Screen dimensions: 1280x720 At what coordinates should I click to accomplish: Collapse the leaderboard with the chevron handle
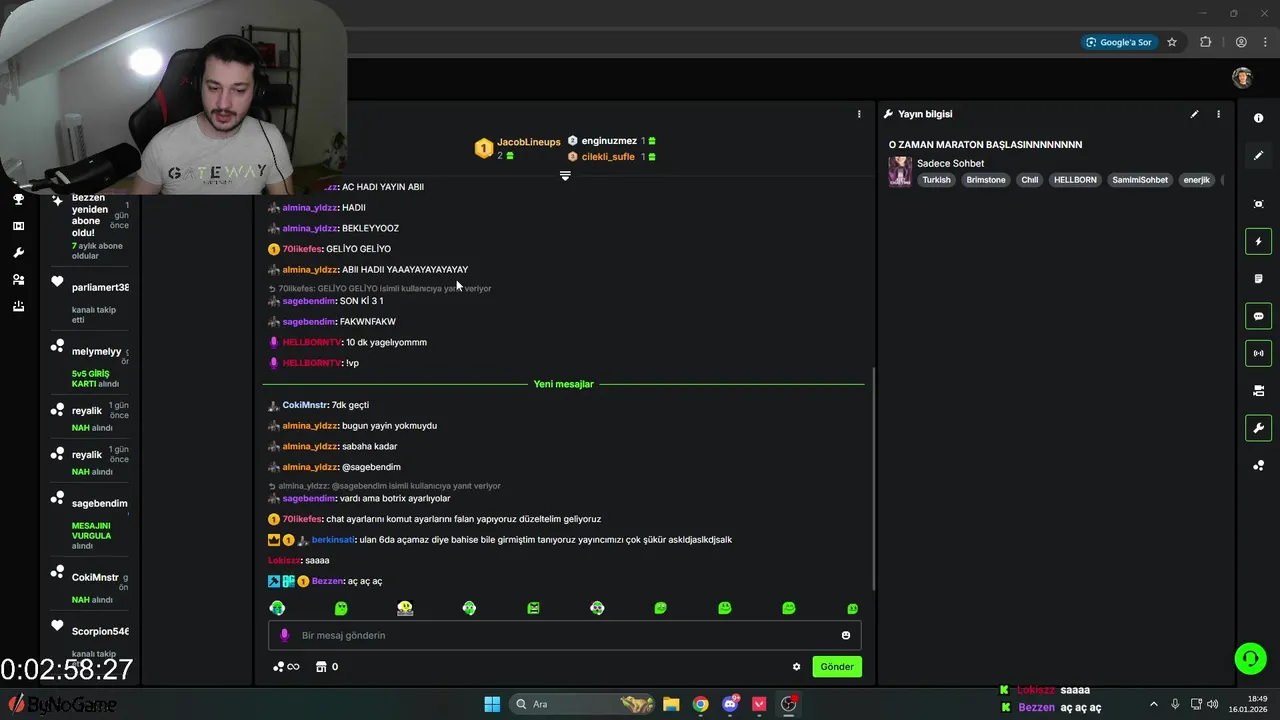coord(565,176)
